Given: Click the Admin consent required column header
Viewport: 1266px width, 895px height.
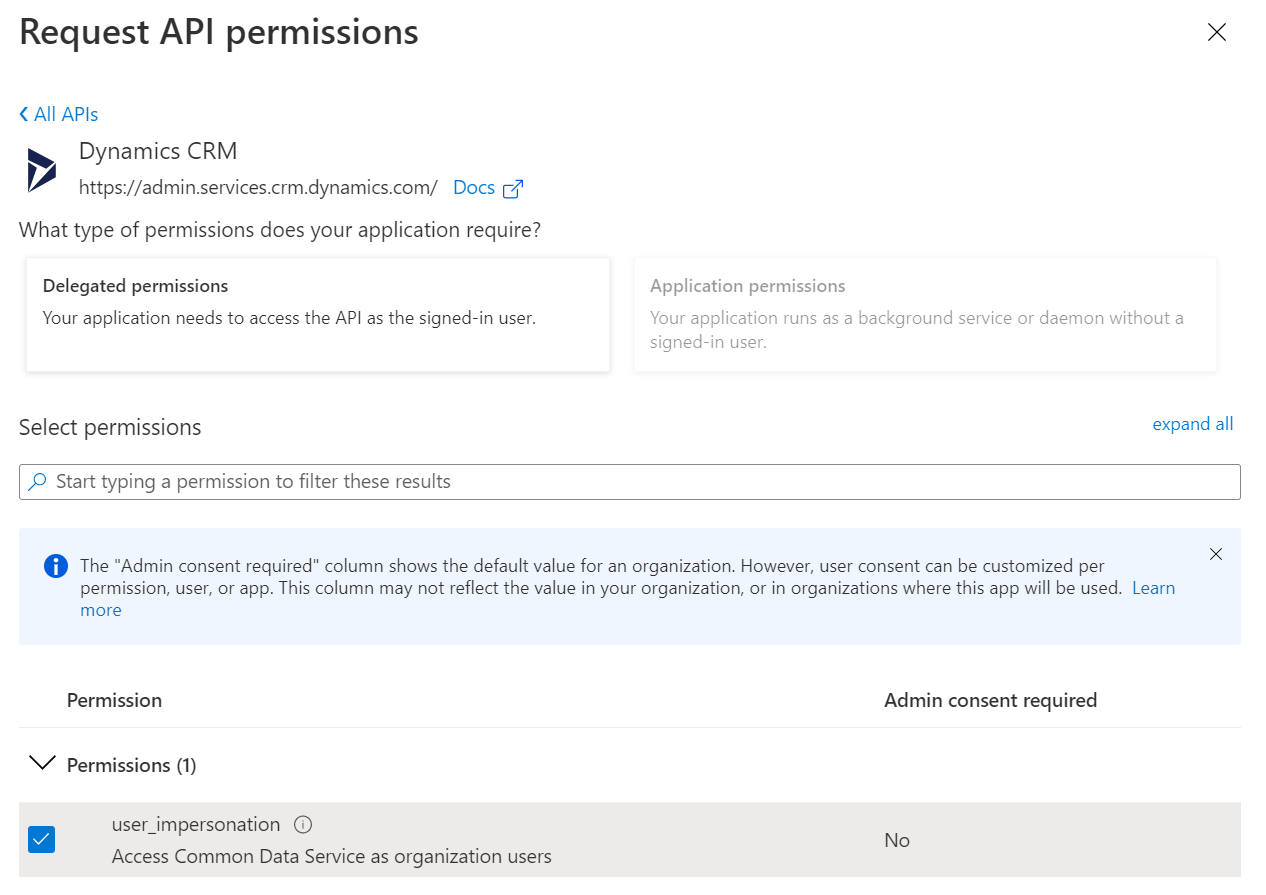Looking at the screenshot, I should tap(990, 701).
